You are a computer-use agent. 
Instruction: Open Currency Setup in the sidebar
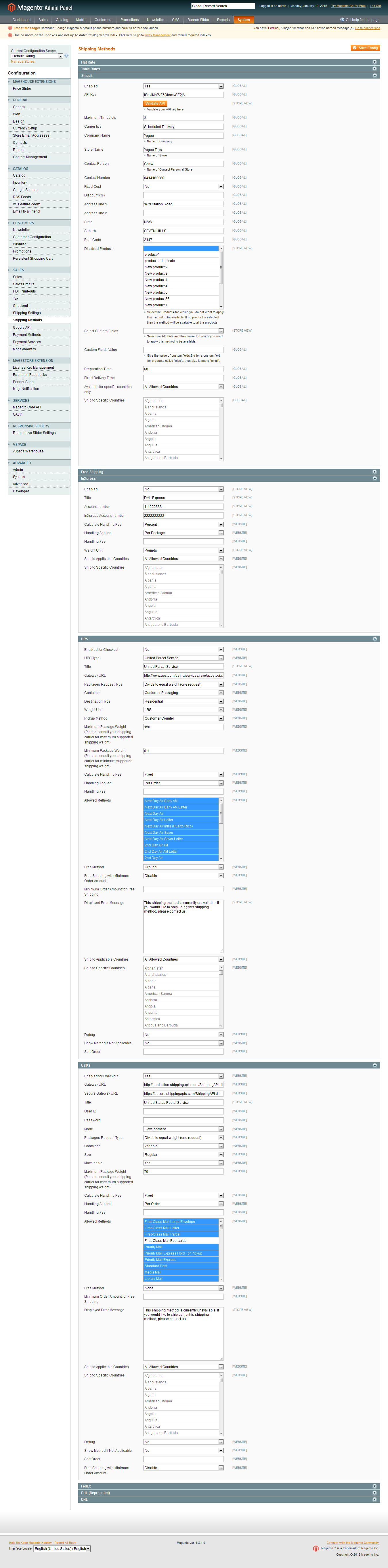tap(25, 129)
